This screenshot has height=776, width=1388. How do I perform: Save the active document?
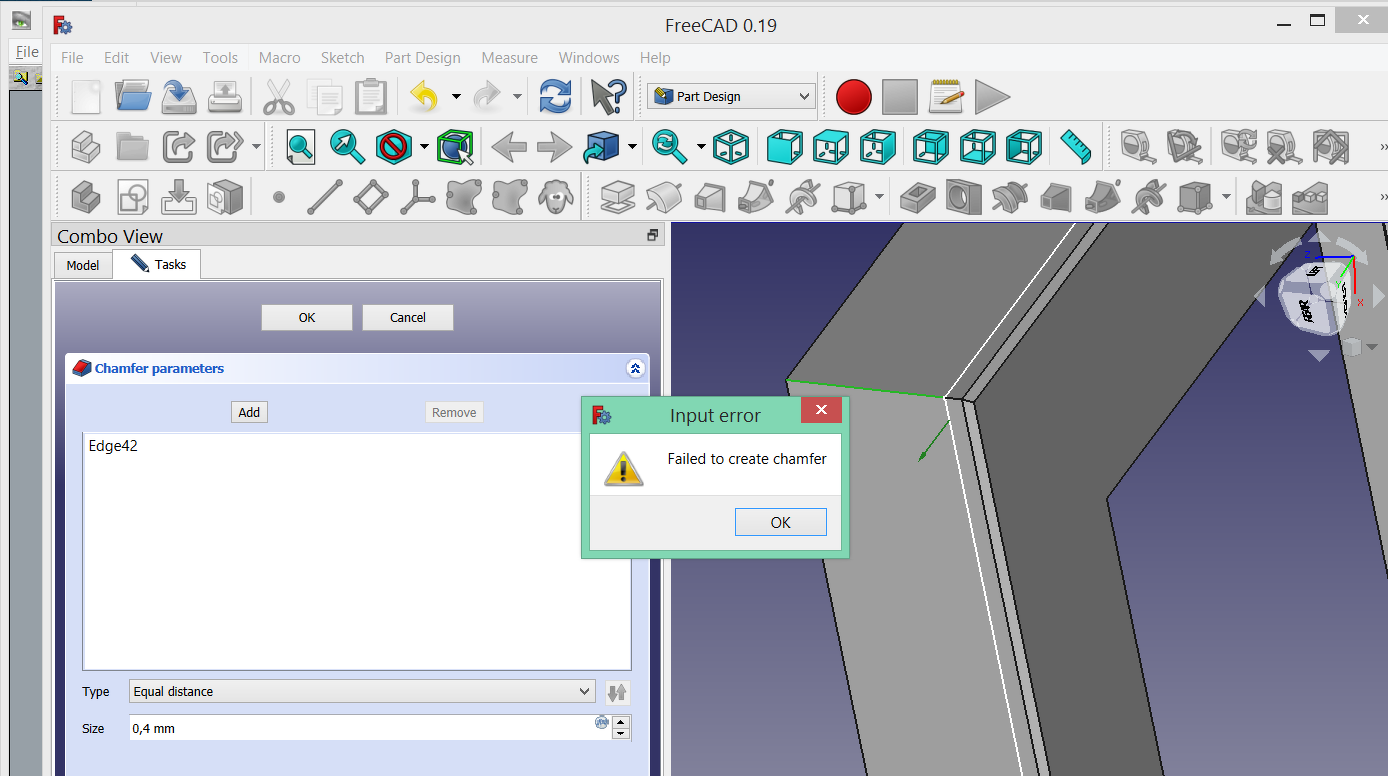coord(179,97)
